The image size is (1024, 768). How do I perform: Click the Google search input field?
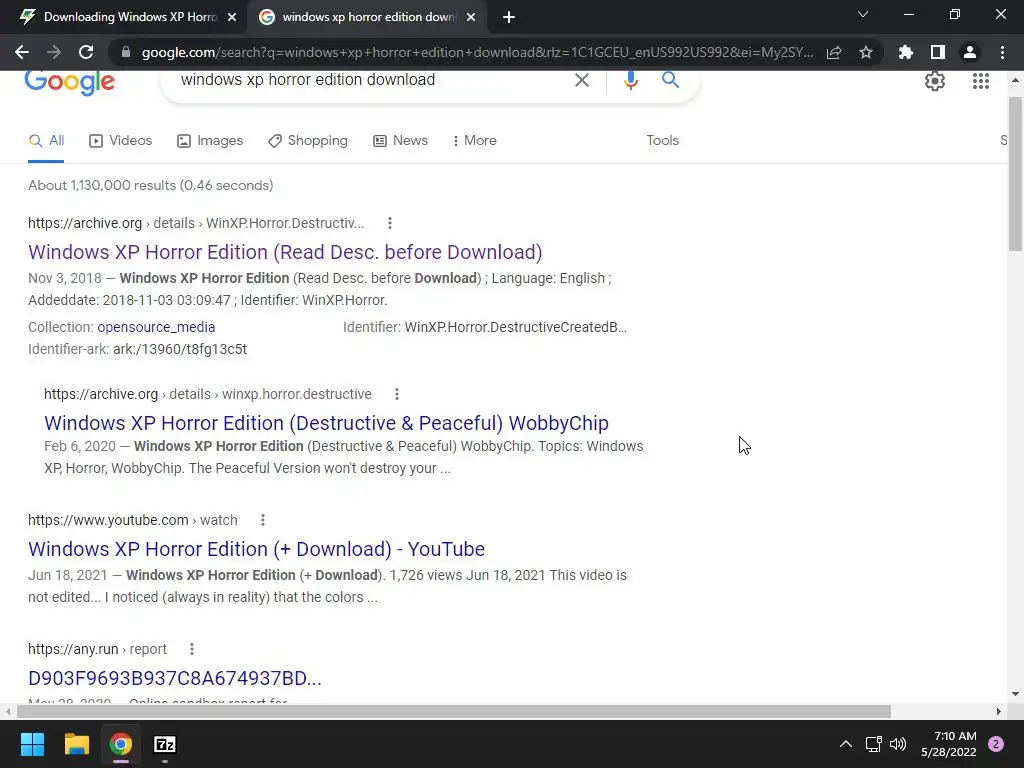click(x=372, y=80)
